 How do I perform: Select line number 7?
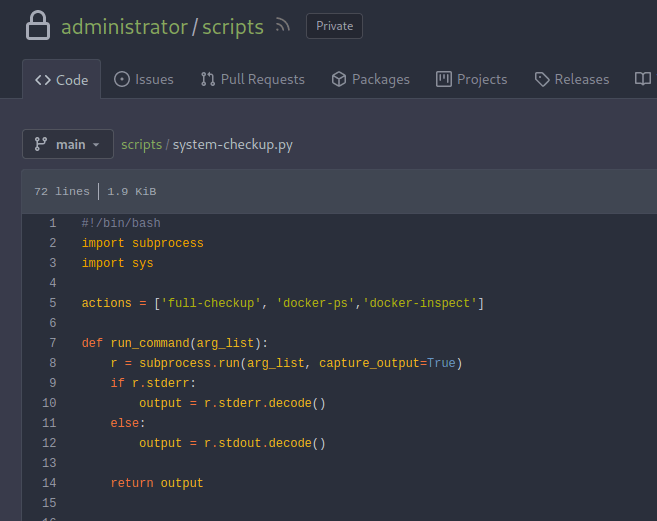click(52, 343)
